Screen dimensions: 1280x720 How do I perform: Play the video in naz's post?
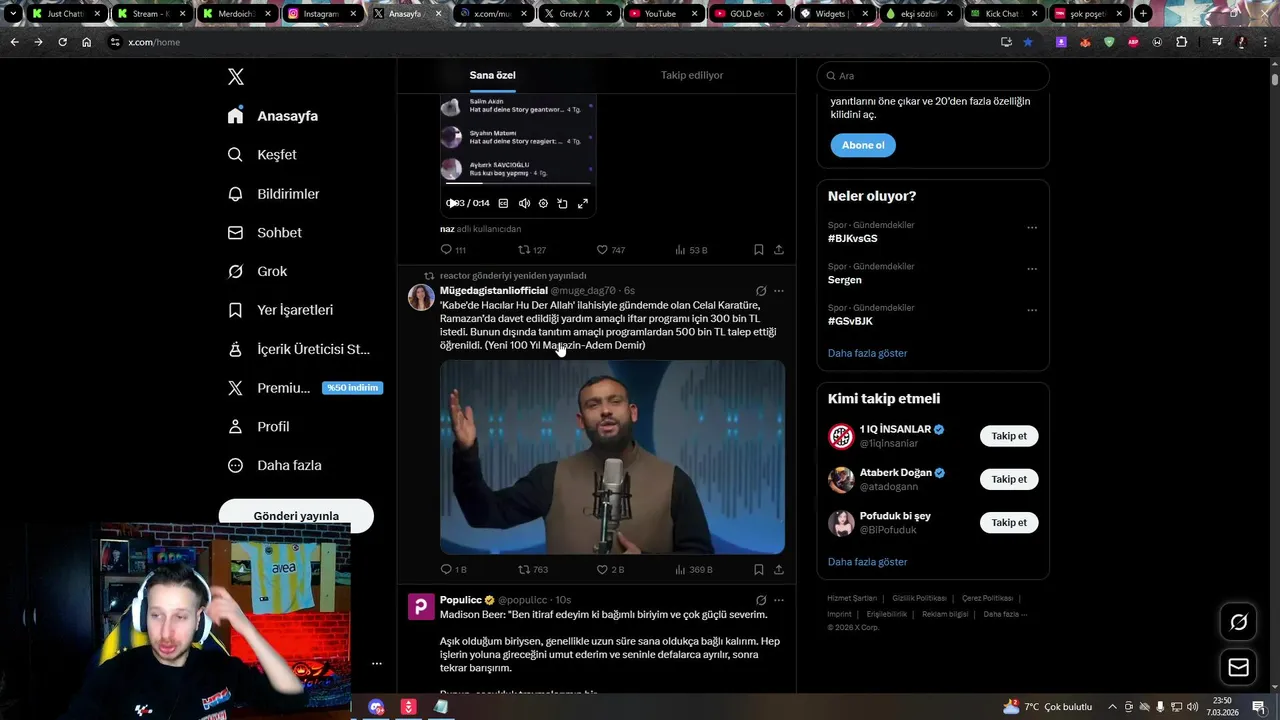pos(451,203)
